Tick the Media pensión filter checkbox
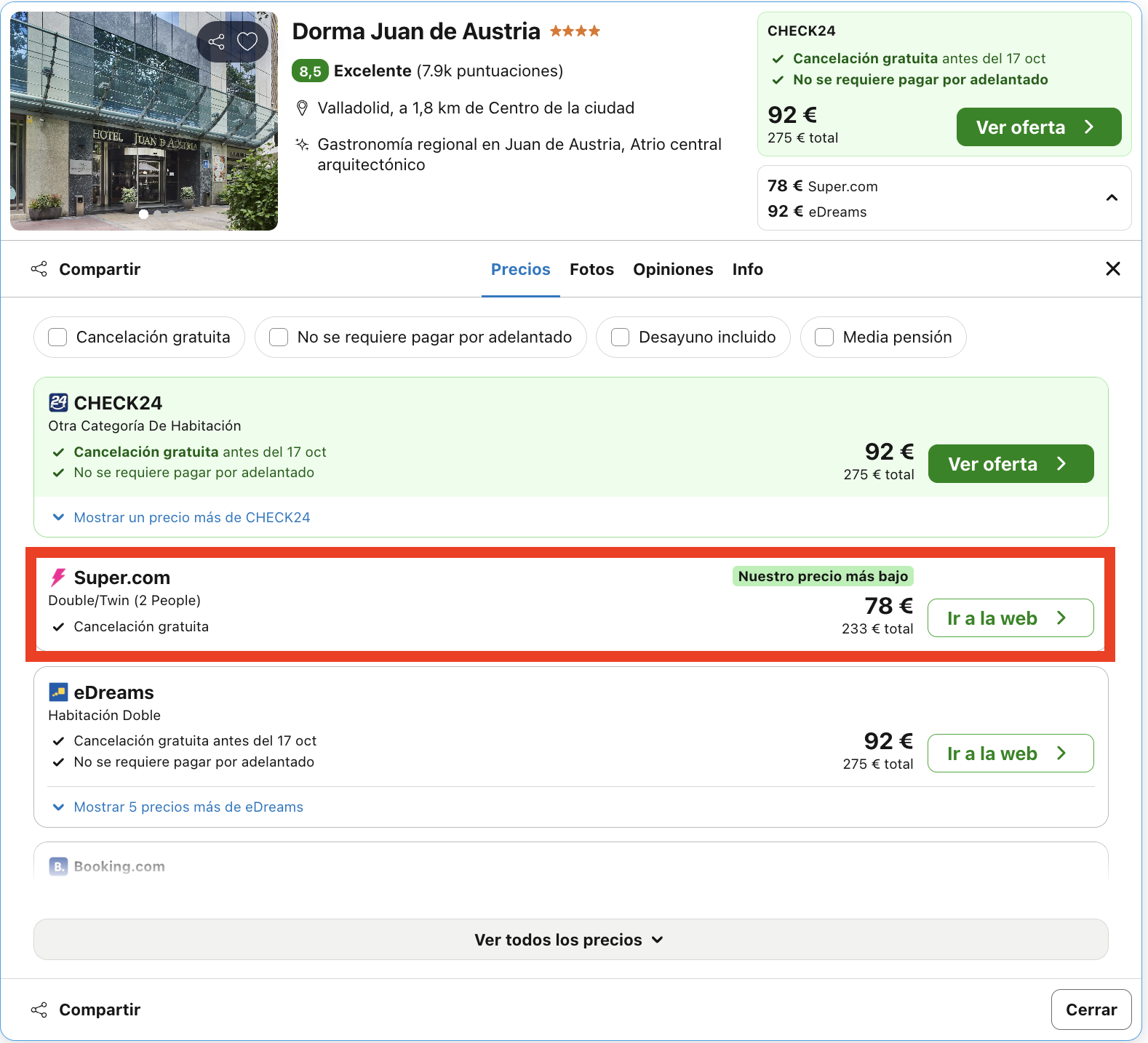This screenshot has width=1148, height=1043. tap(824, 337)
